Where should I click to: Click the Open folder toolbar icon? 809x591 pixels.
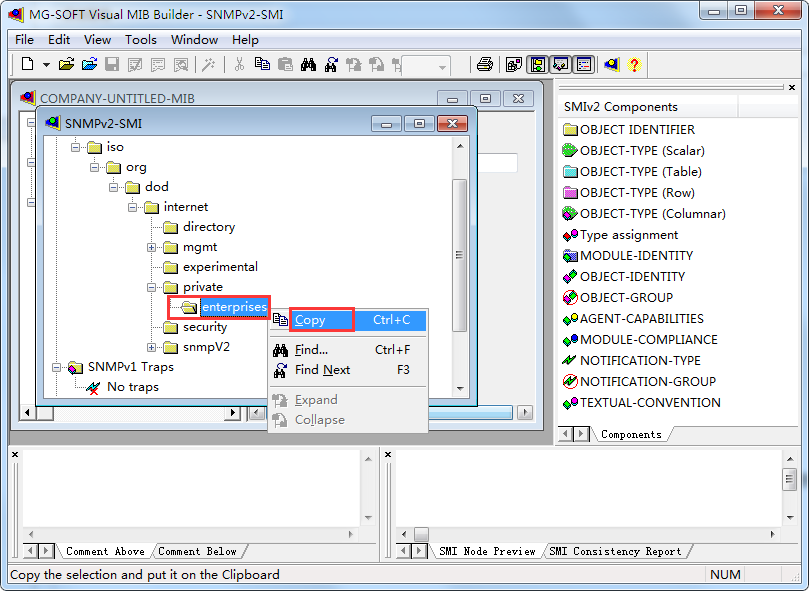[66, 65]
